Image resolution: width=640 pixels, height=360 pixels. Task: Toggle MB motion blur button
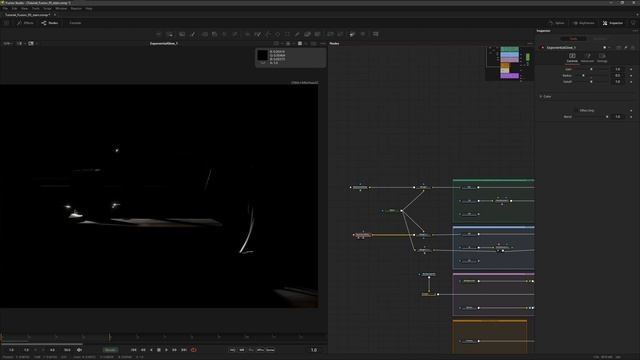point(242,350)
